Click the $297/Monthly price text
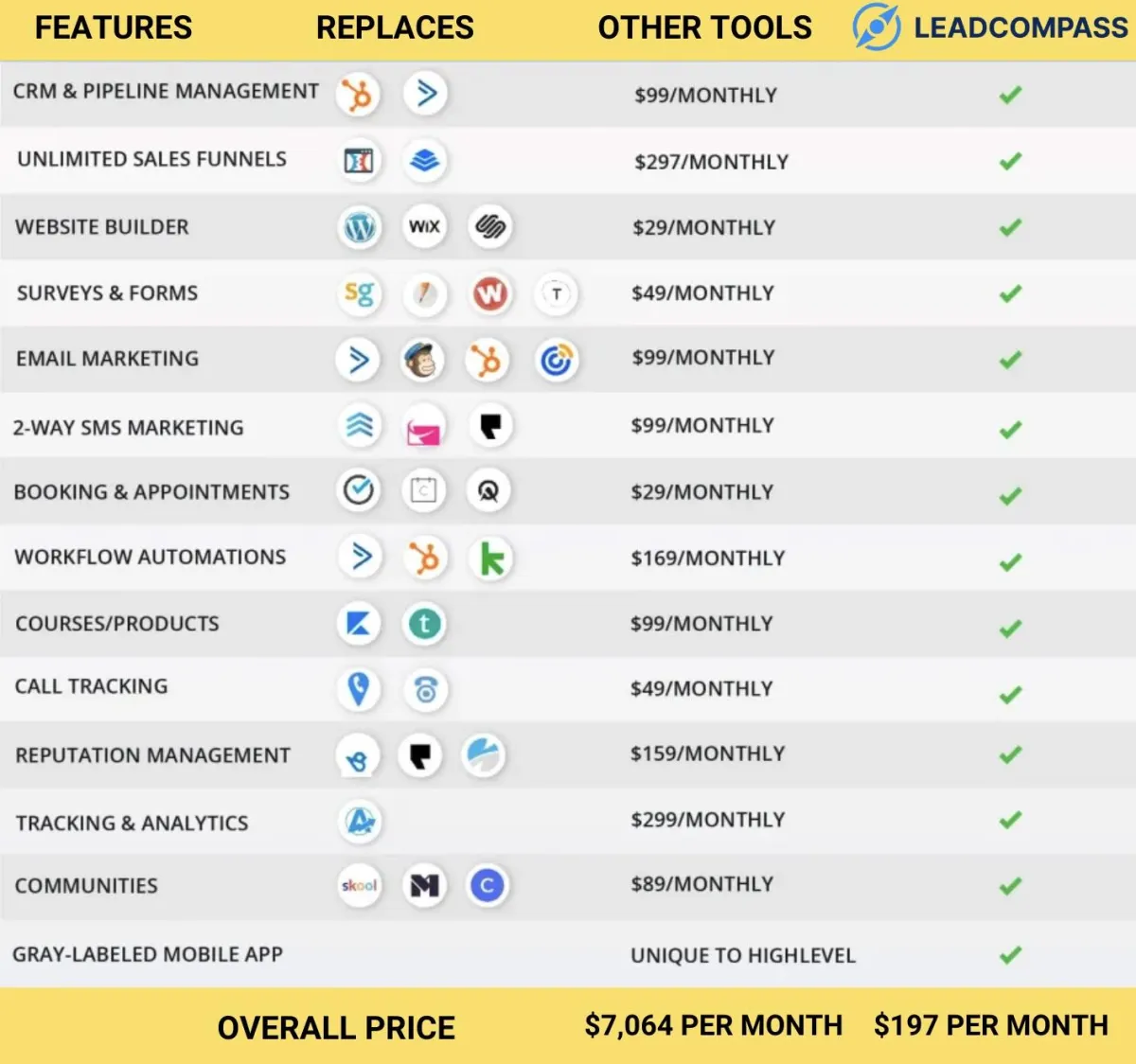This screenshot has width=1136, height=1064. (x=711, y=162)
